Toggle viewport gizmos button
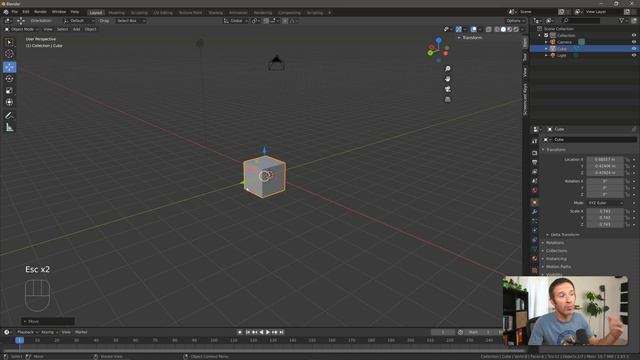 (x=459, y=29)
